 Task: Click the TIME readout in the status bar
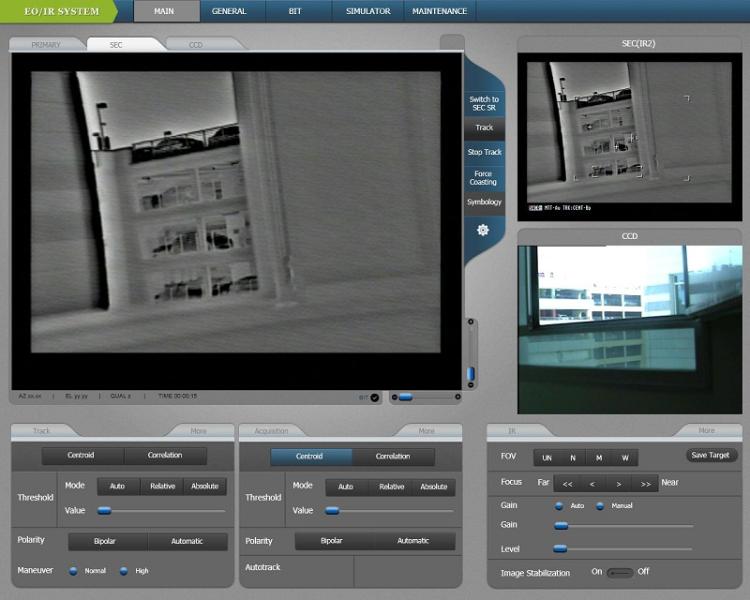177,396
